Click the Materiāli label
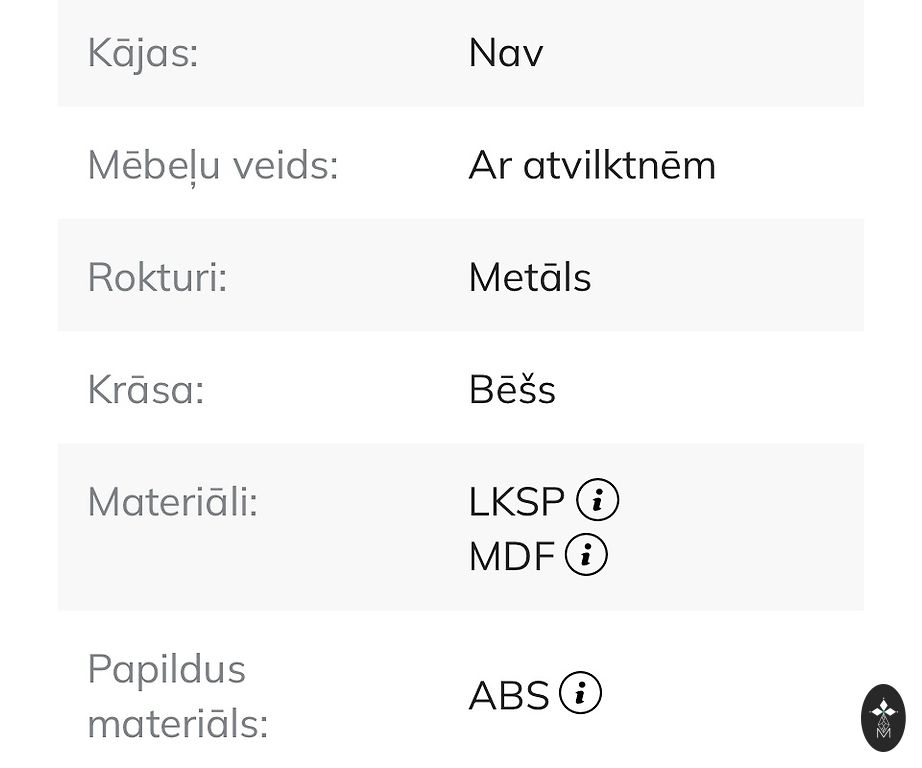This screenshot has width=922, height=768. pyautogui.click(x=172, y=501)
